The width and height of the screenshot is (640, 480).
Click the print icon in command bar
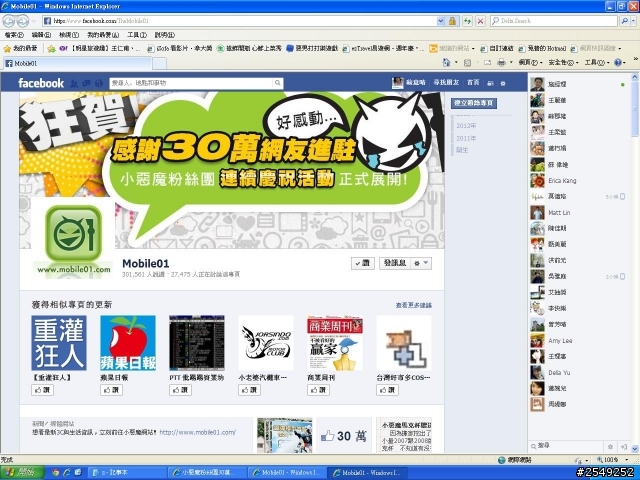point(501,62)
